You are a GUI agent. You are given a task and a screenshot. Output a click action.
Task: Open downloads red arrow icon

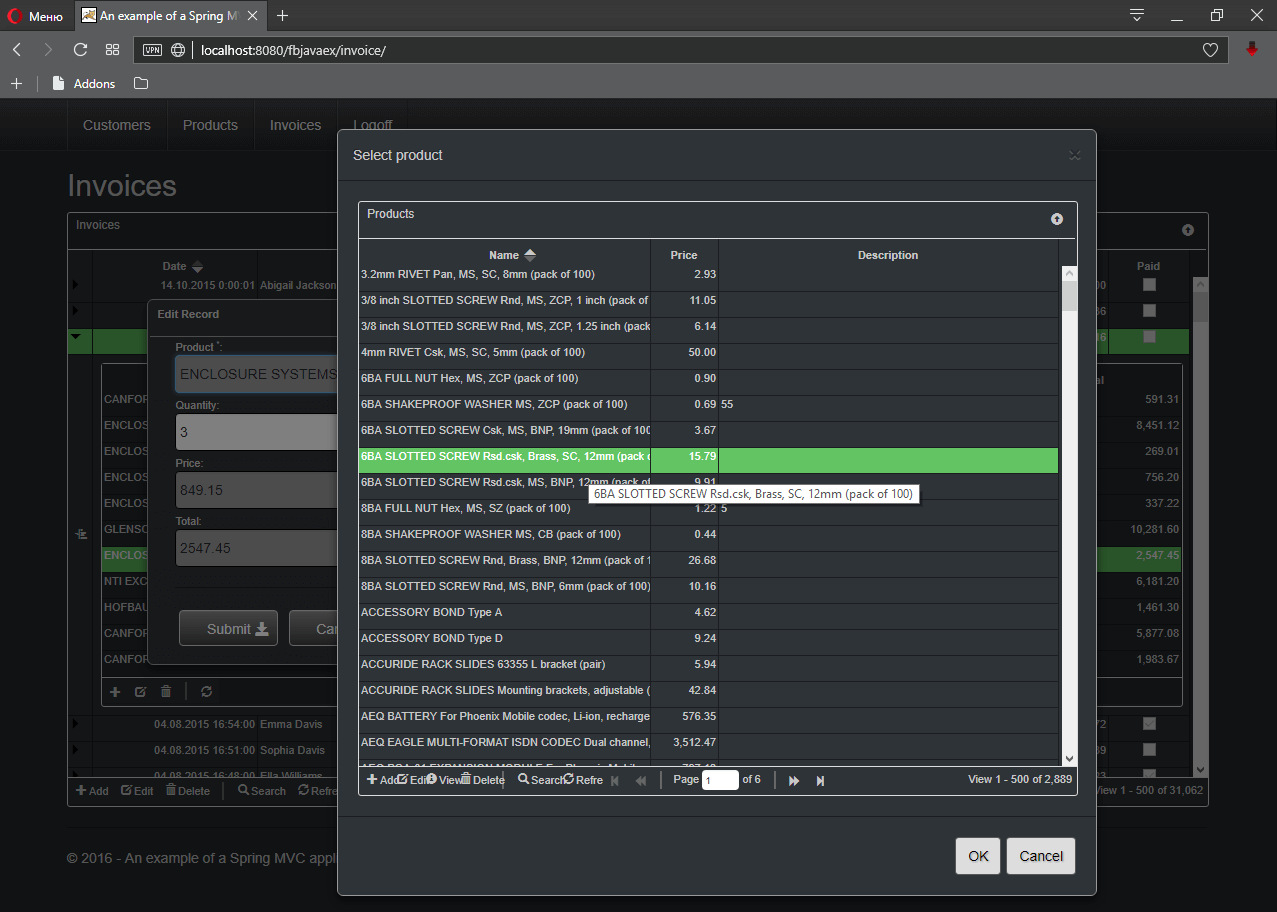pyautogui.click(x=1252, y=50)
